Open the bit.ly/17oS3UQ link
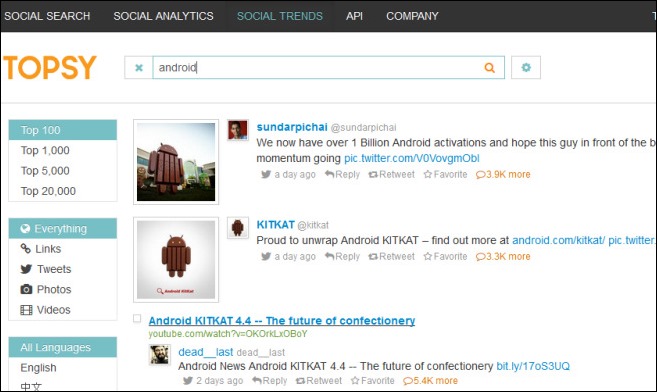Viewport: 657px width, 392px height. (533, 366)
